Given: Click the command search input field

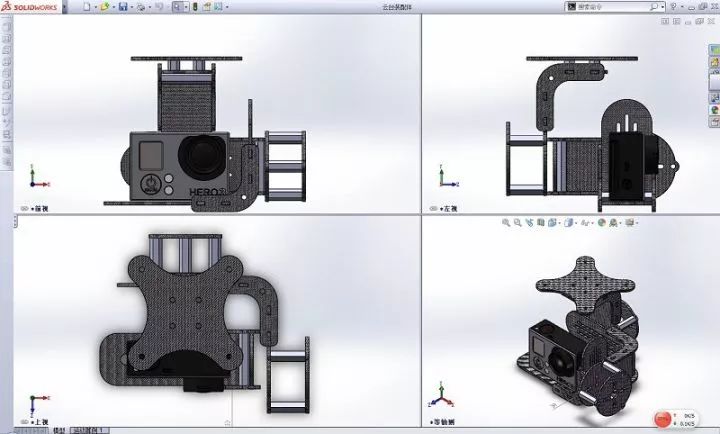Looking at the screenshot, I should (x=613, y=7).
